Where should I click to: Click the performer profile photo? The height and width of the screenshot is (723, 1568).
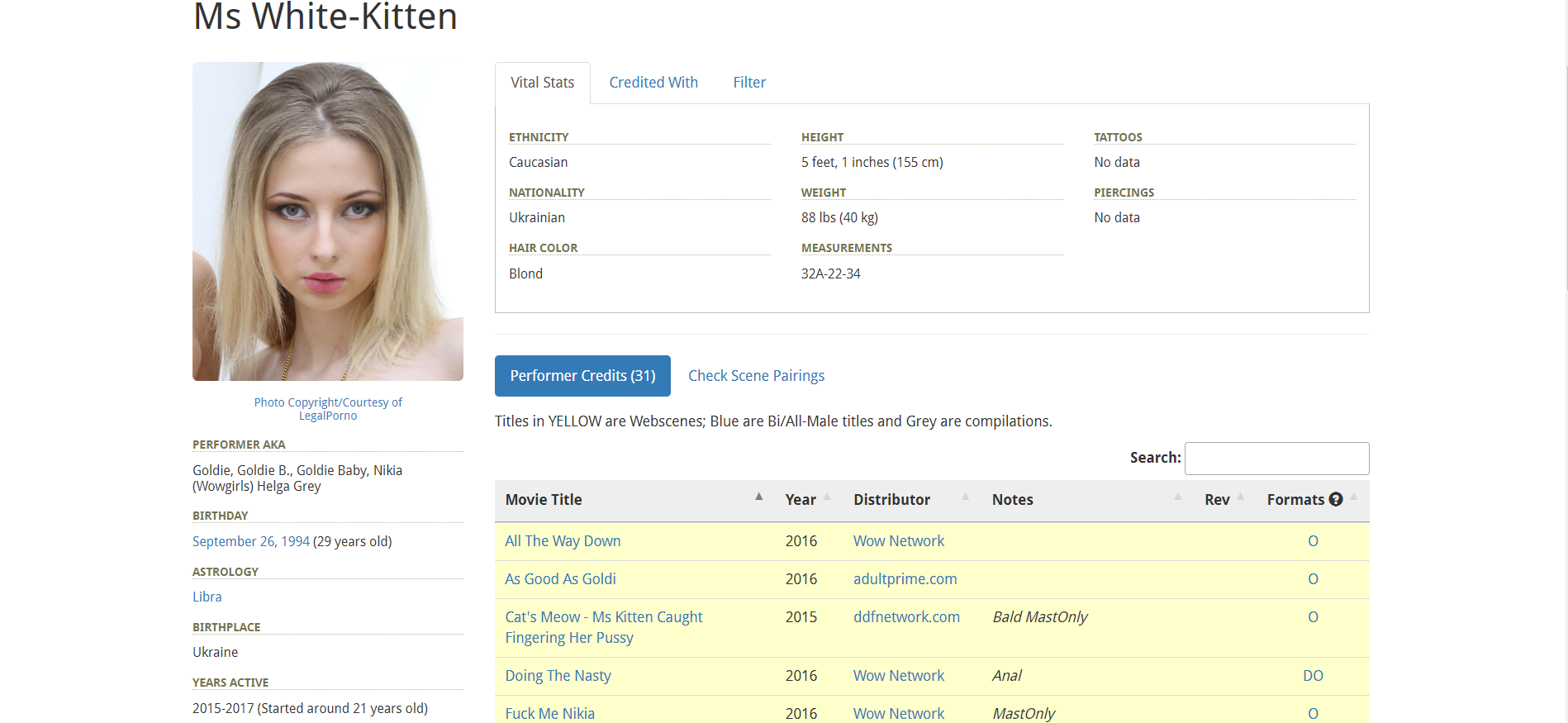[x=328, y=221]
